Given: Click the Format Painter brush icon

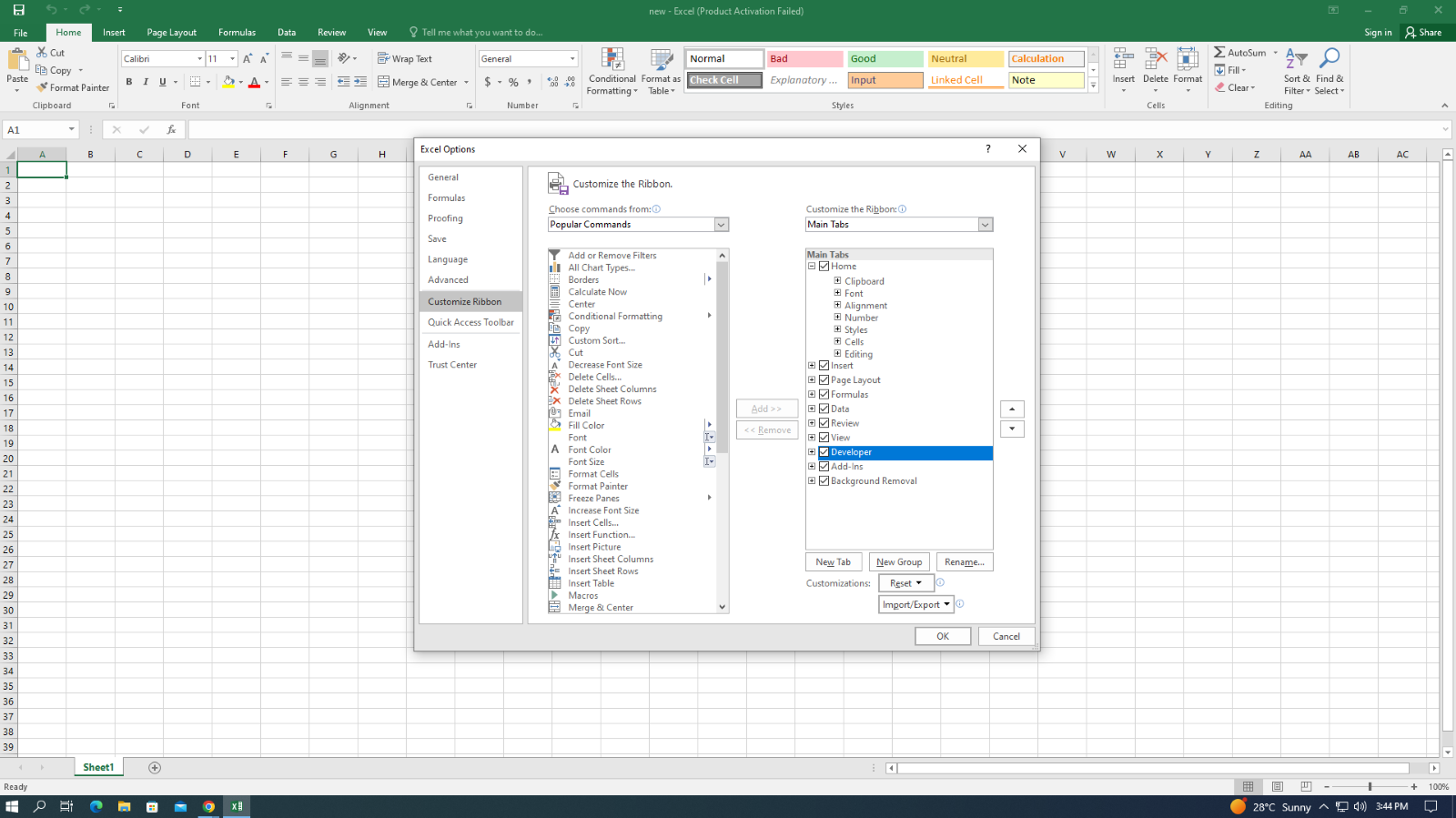Looking at the screenshot, I should [x=42, y=87].
